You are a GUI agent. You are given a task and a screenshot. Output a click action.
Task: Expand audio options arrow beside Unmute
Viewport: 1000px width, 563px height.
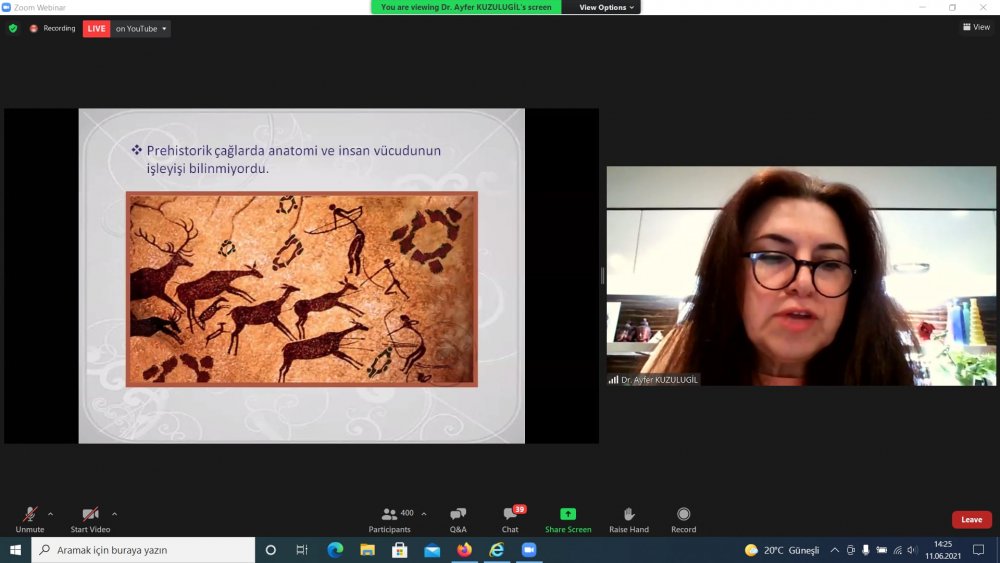coord(51,514)
